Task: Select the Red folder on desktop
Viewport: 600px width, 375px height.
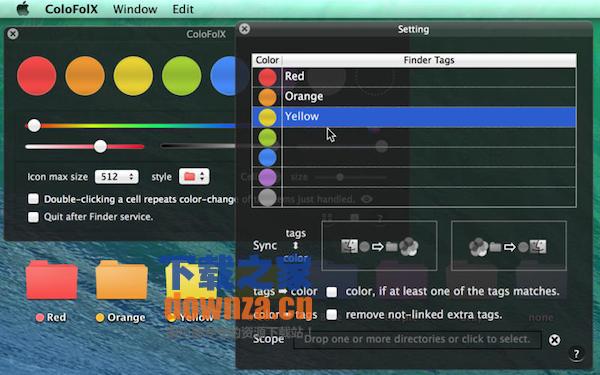Action: click(x=52, y=280)
